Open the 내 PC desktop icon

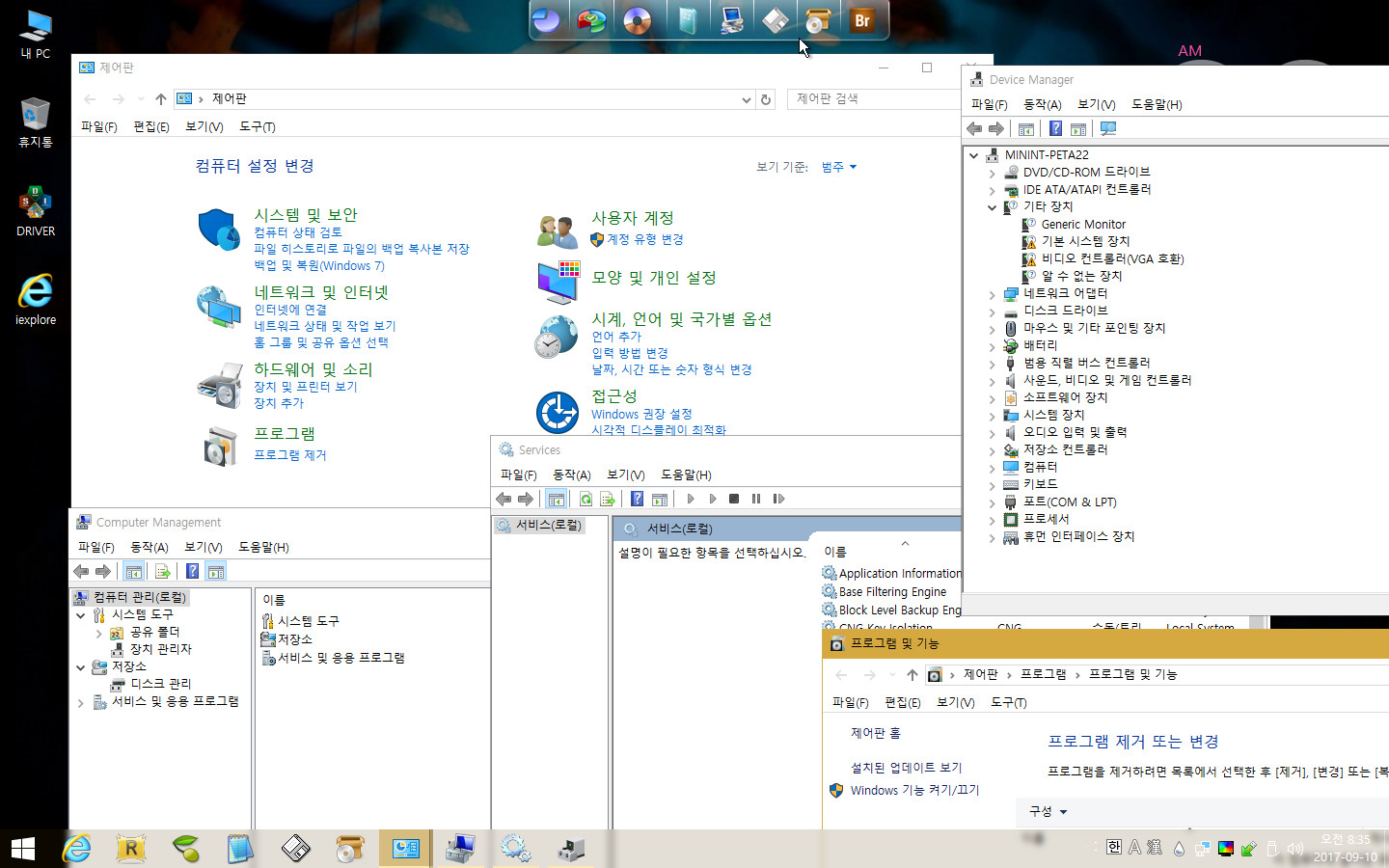click(36, 35)
